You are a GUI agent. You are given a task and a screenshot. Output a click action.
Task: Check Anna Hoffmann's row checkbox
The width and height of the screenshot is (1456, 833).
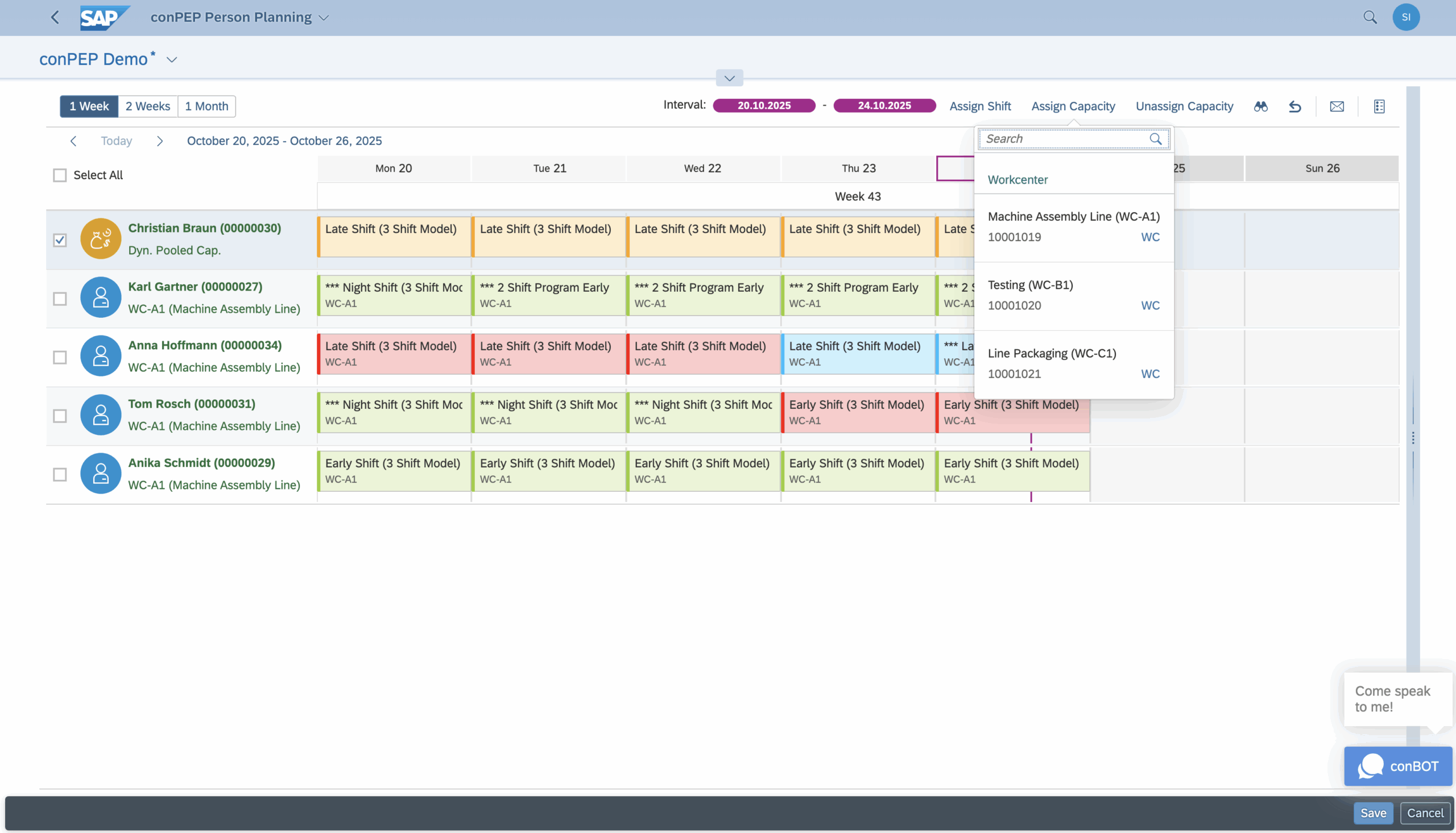(x=60, y=357)
